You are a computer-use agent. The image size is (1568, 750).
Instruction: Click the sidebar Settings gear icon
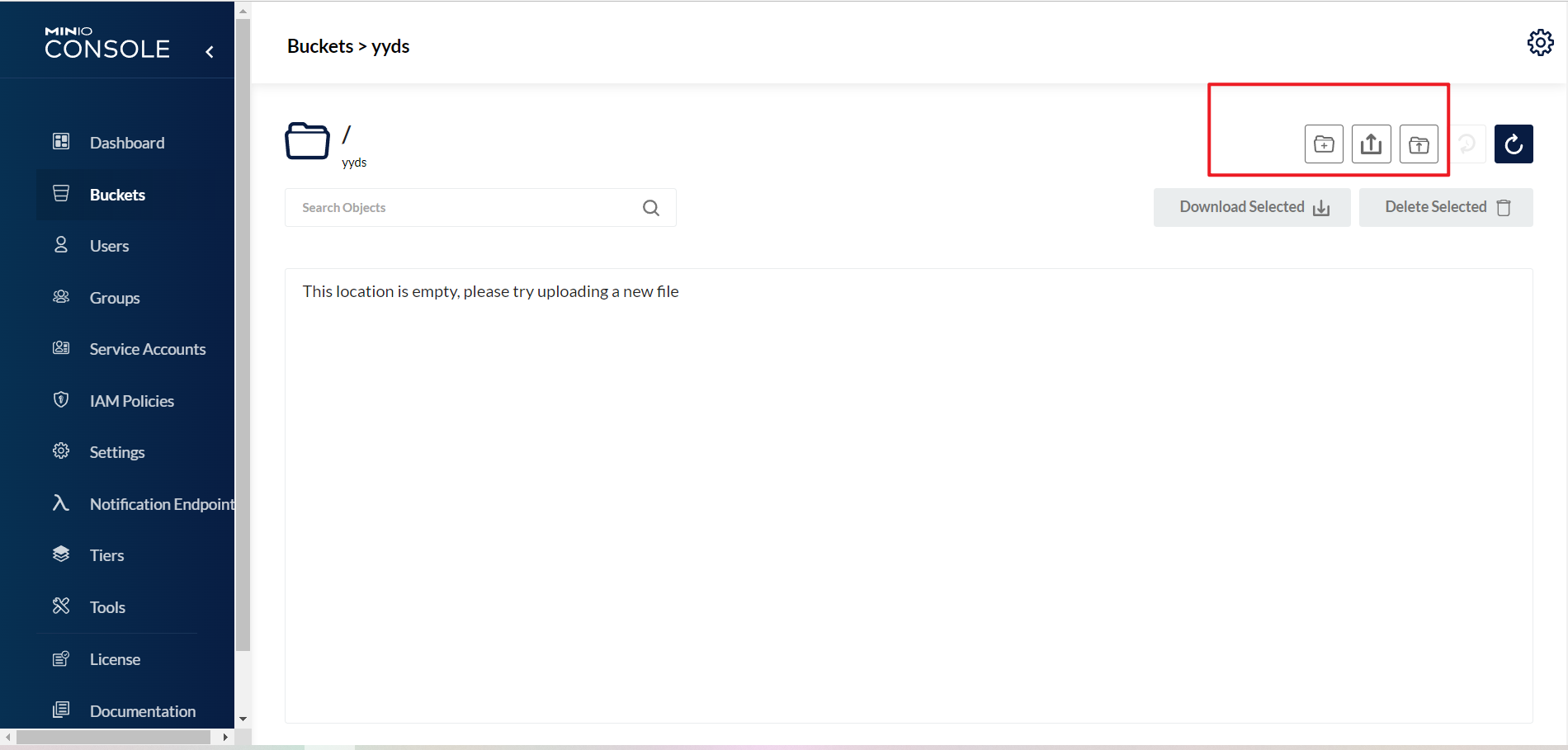point(61,450)
